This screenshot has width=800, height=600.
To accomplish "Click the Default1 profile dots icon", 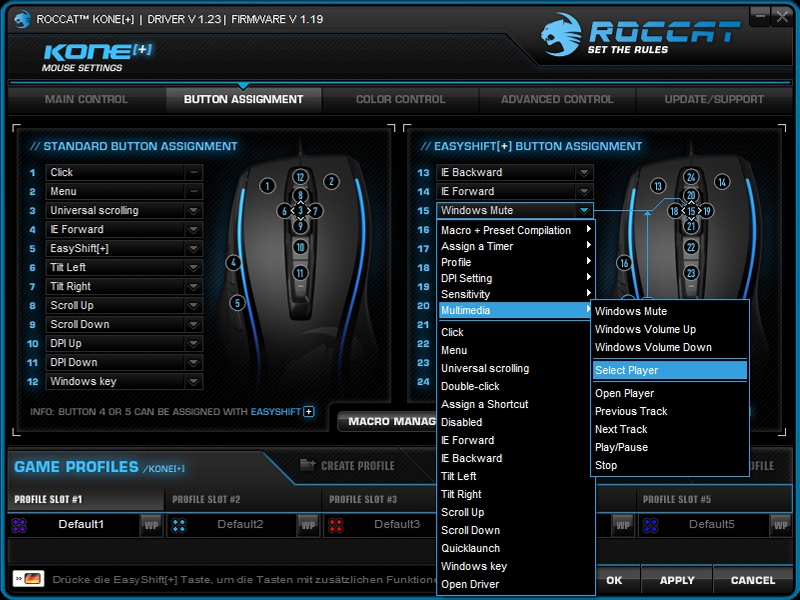I will (x=19, y=525).
